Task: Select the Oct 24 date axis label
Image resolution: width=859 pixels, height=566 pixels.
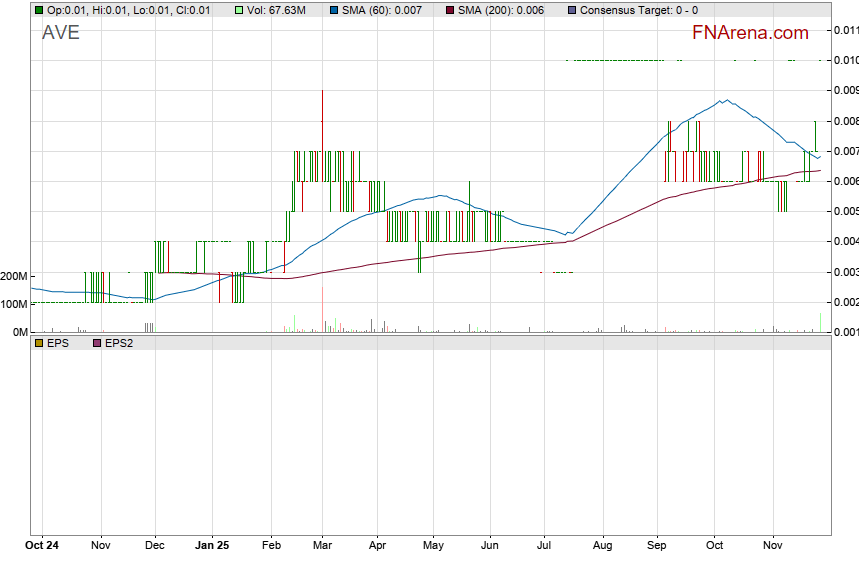Action: [x=42, y=547]
